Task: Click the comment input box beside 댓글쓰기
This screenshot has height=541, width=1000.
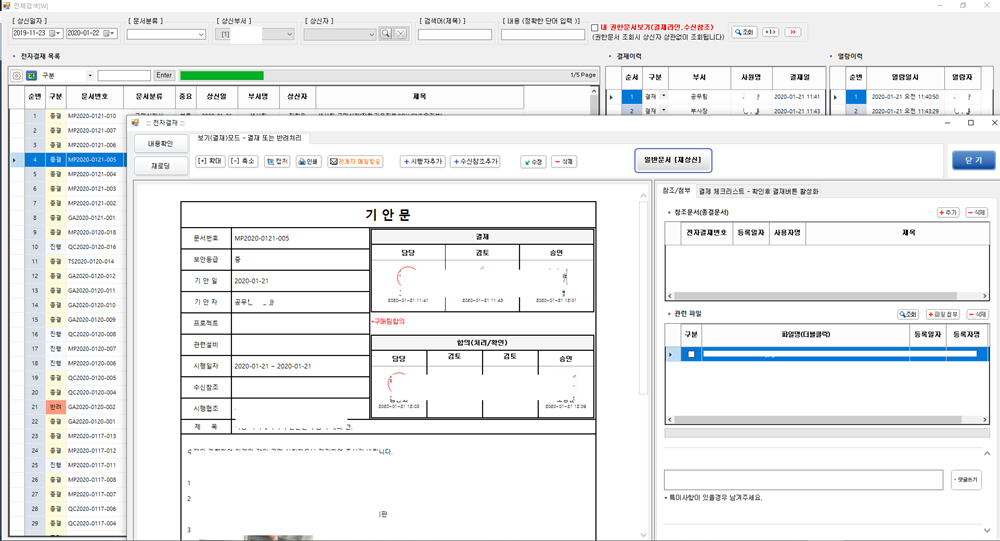Action: [803, 480]
